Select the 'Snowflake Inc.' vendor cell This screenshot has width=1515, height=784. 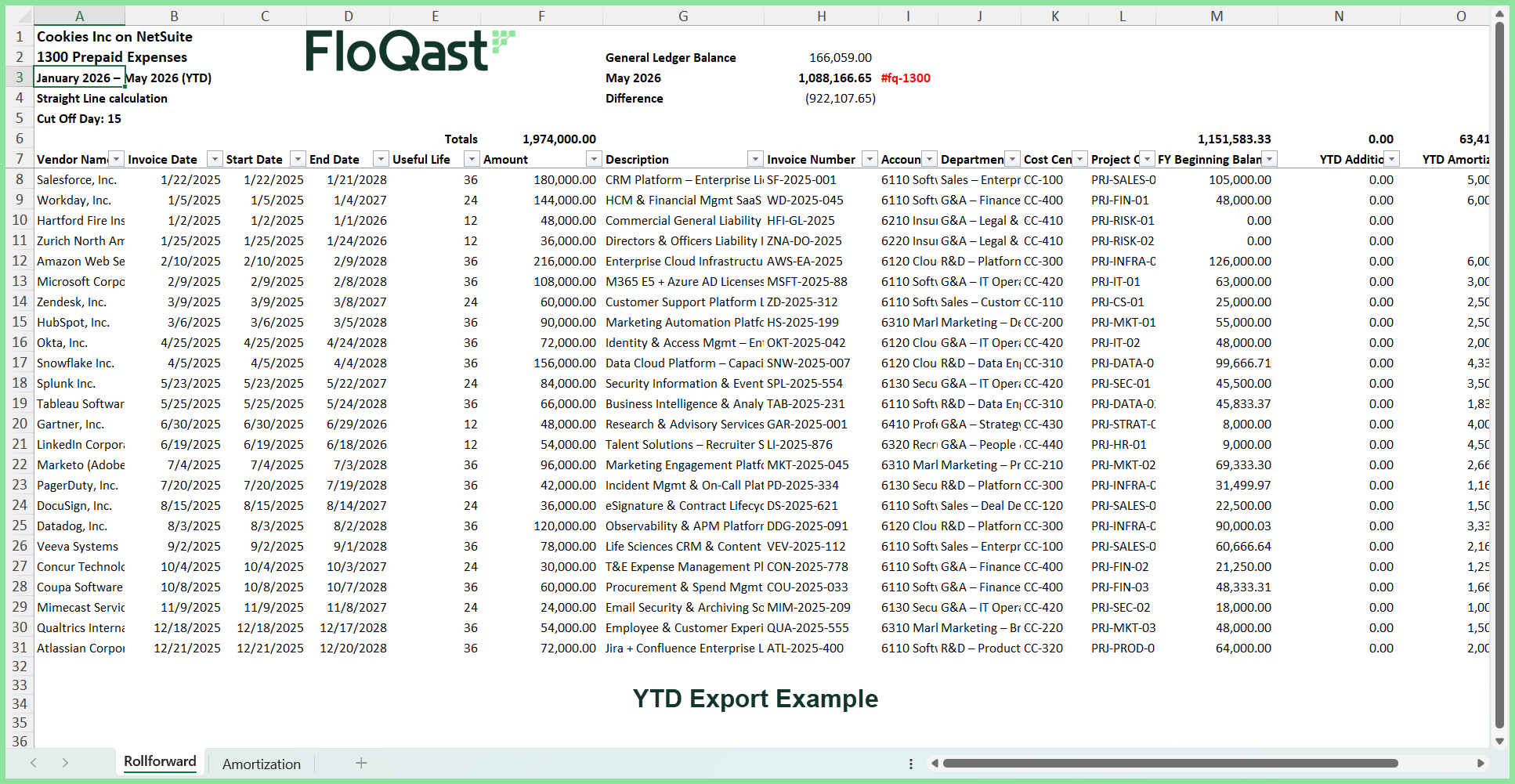(79, 363)
